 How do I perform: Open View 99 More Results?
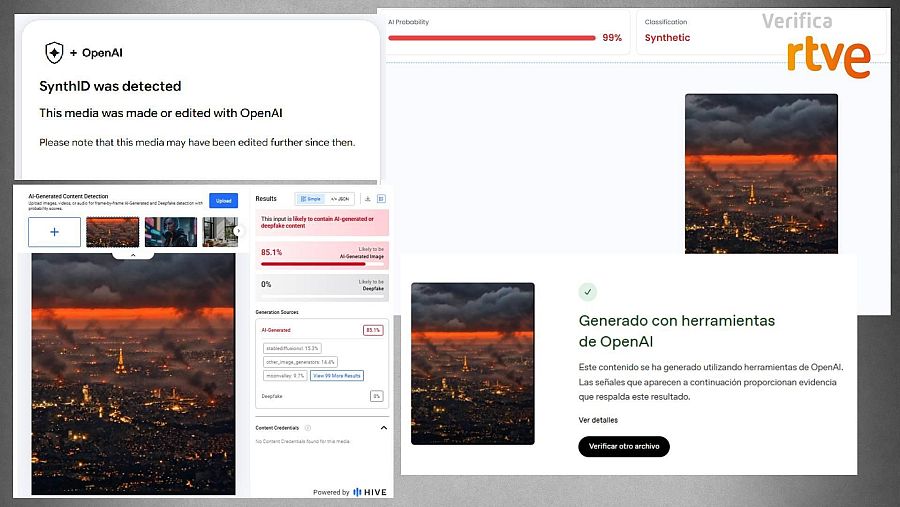click(337, 376)
